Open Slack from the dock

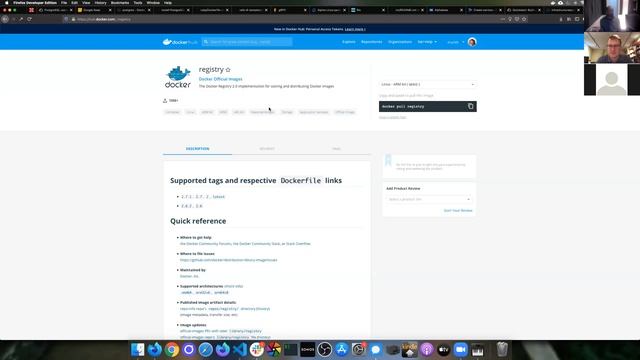coord(257,349)
